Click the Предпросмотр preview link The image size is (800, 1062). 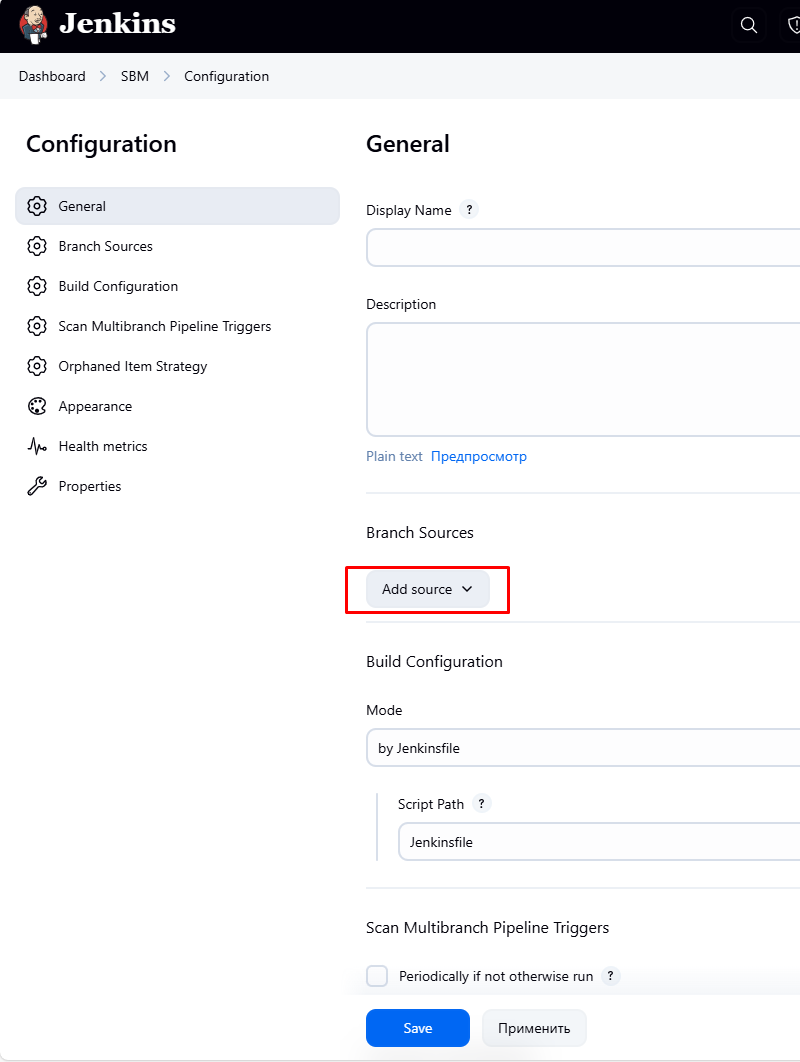478,456
